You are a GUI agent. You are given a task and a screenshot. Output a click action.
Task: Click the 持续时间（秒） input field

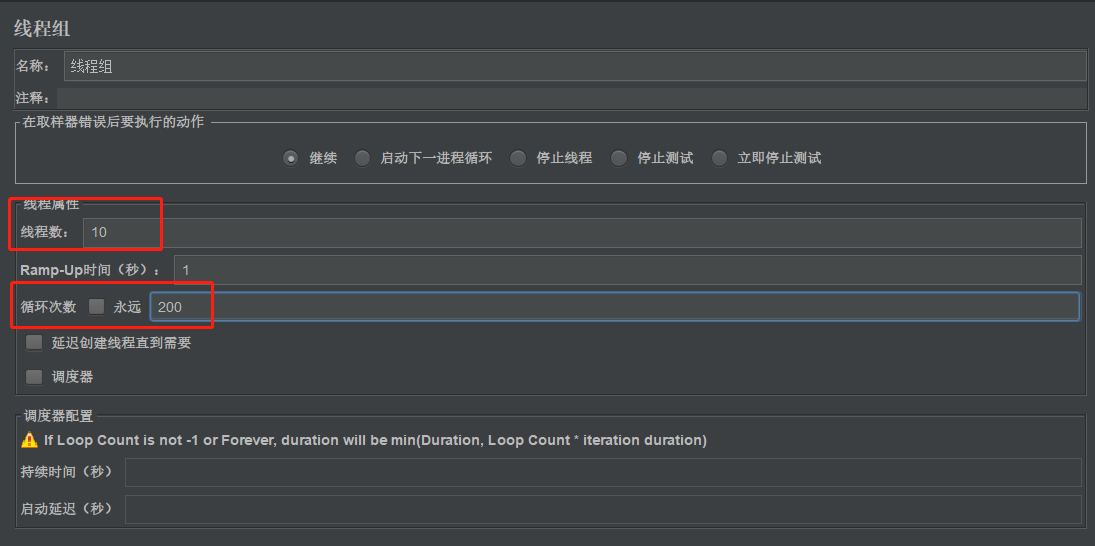click(x=603, y=473)
